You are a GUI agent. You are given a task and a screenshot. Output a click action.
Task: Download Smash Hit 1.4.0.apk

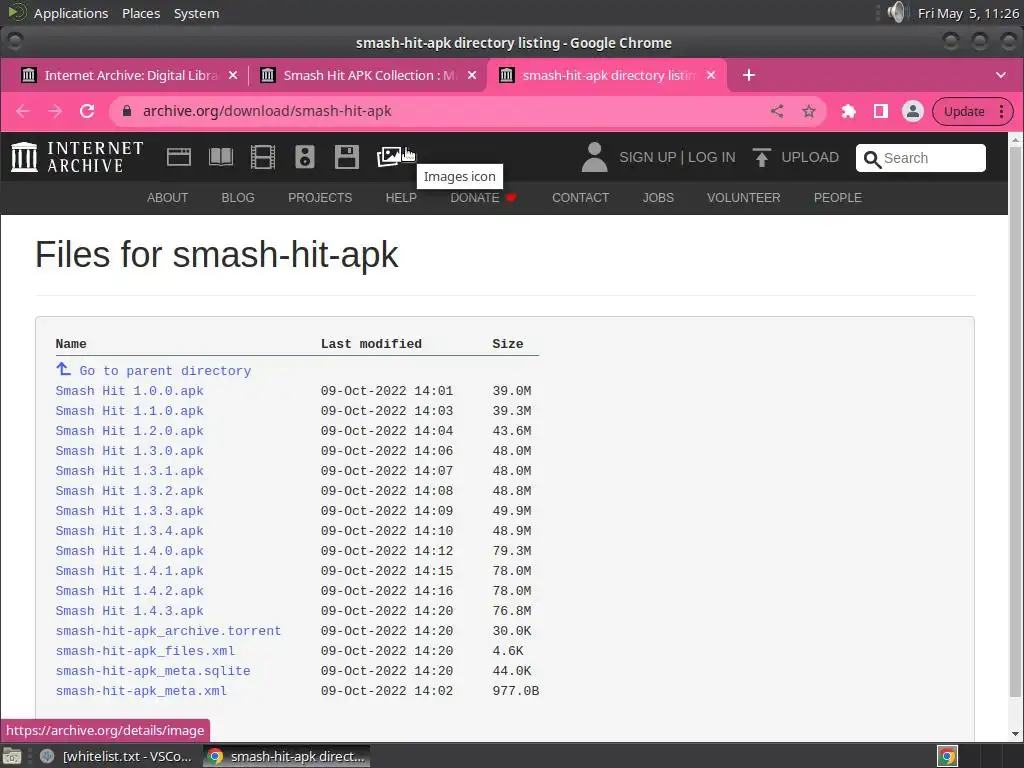click(129, 551)
